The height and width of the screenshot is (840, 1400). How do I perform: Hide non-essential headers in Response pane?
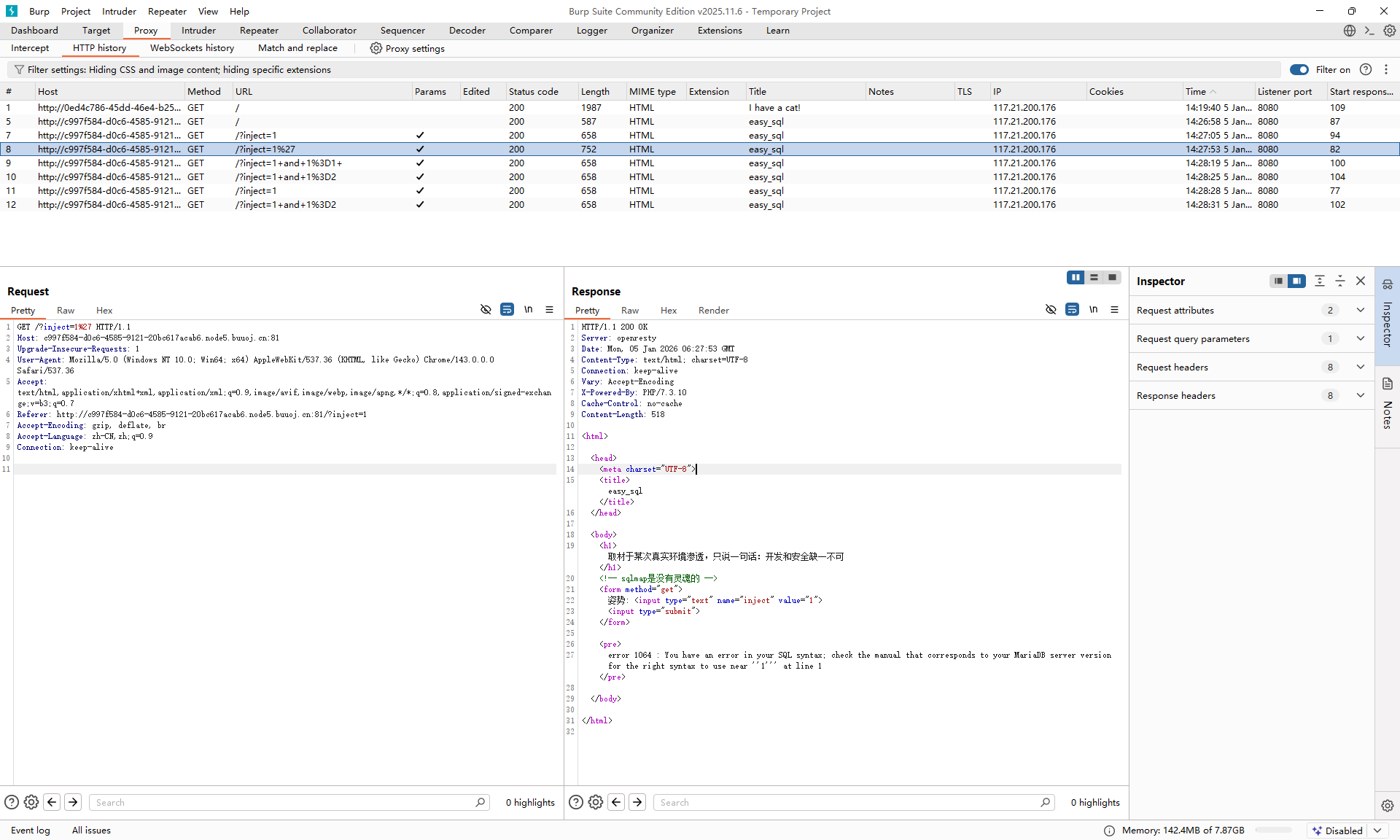1051,310
